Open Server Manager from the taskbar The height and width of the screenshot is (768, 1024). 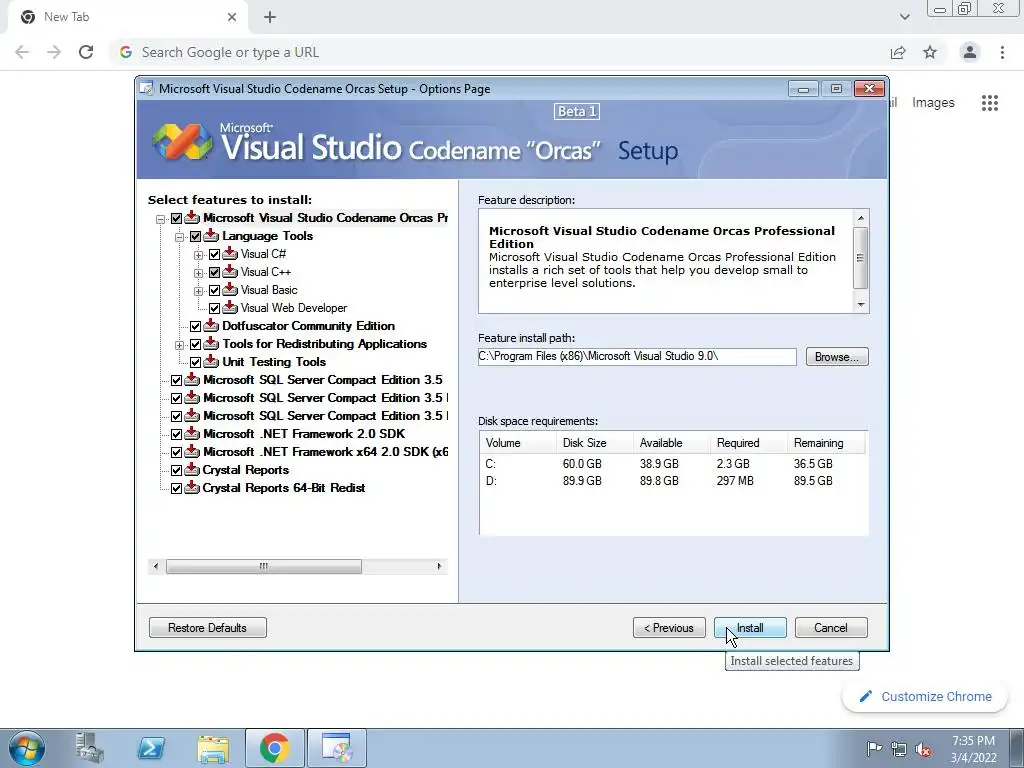tap(90, 748)
